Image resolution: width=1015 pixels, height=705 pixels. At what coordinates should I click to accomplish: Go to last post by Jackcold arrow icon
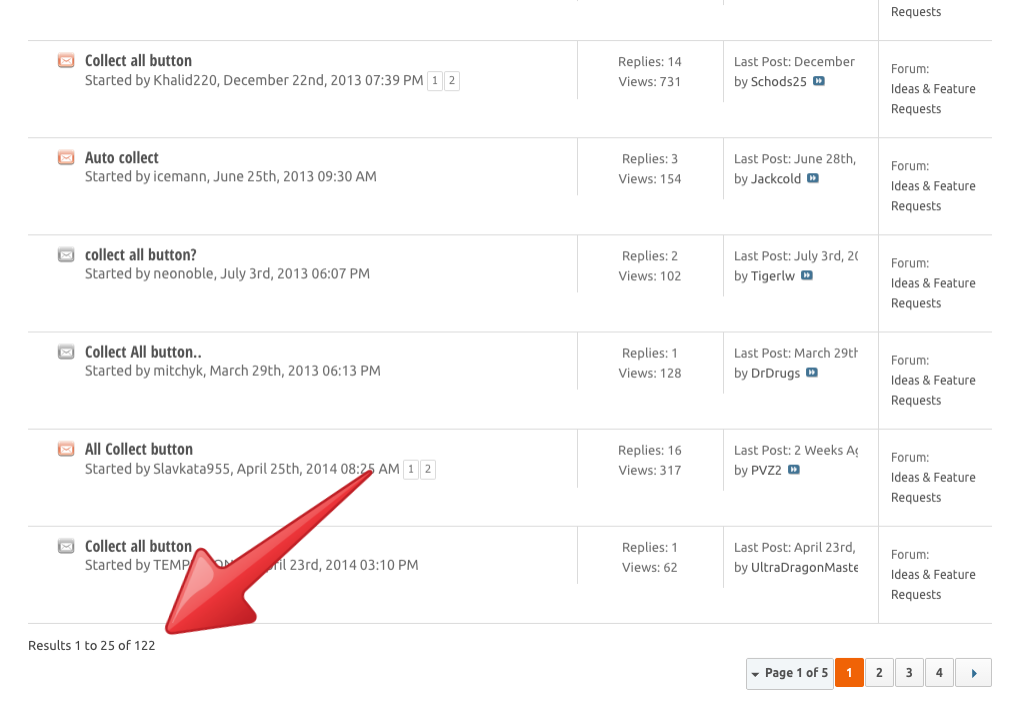coord(813,178)
